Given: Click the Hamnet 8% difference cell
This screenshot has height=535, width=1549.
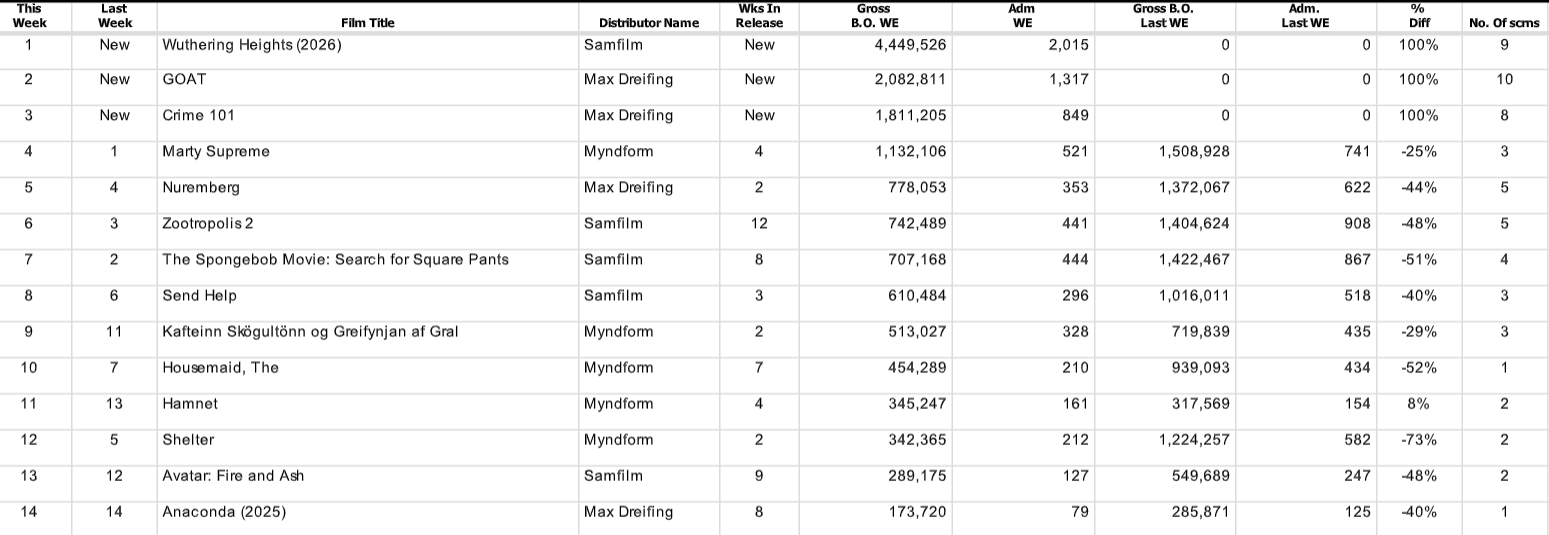Looking at the screenshot, I should [x=1418, y=404].
